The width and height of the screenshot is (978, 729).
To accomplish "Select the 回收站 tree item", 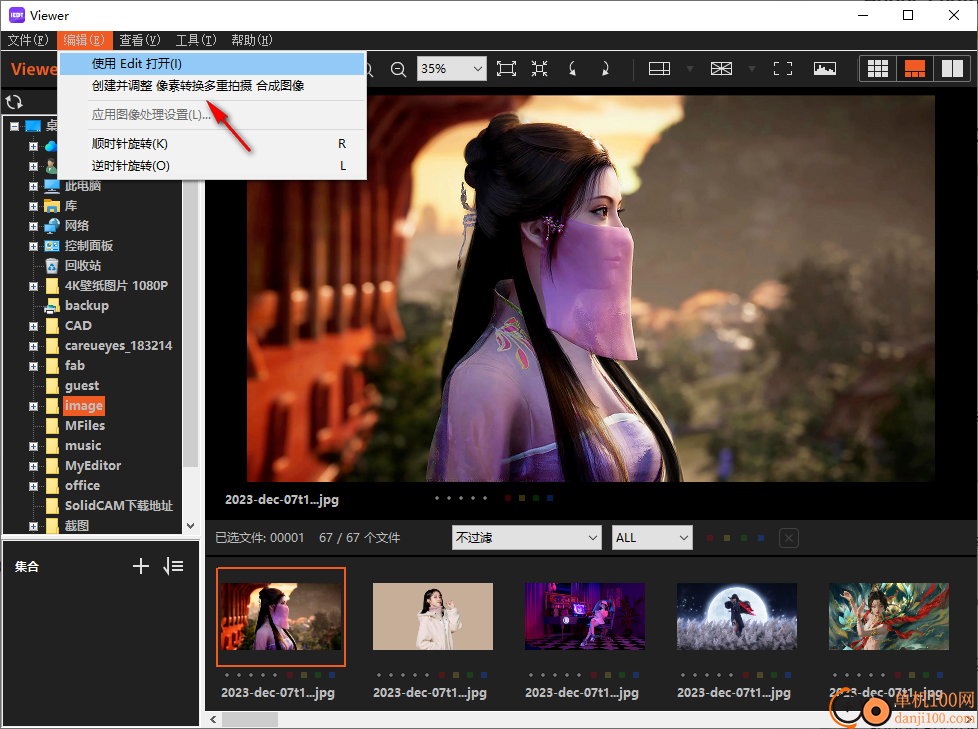I will [83, 266].
